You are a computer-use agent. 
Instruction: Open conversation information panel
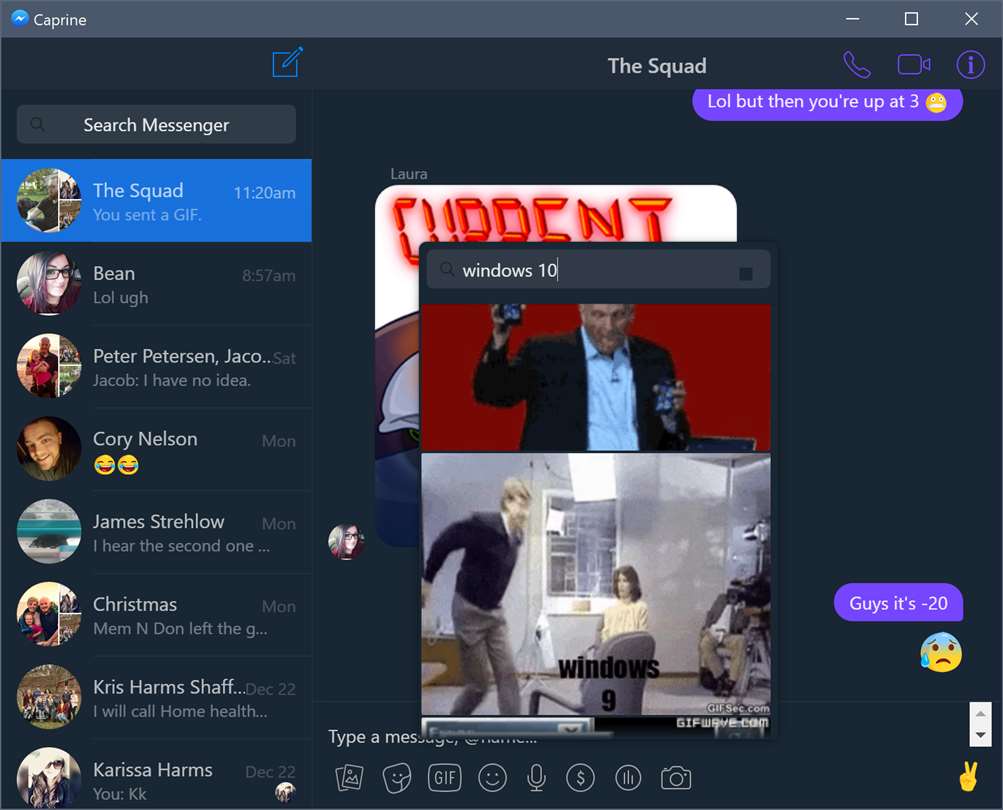coord(970,65)
